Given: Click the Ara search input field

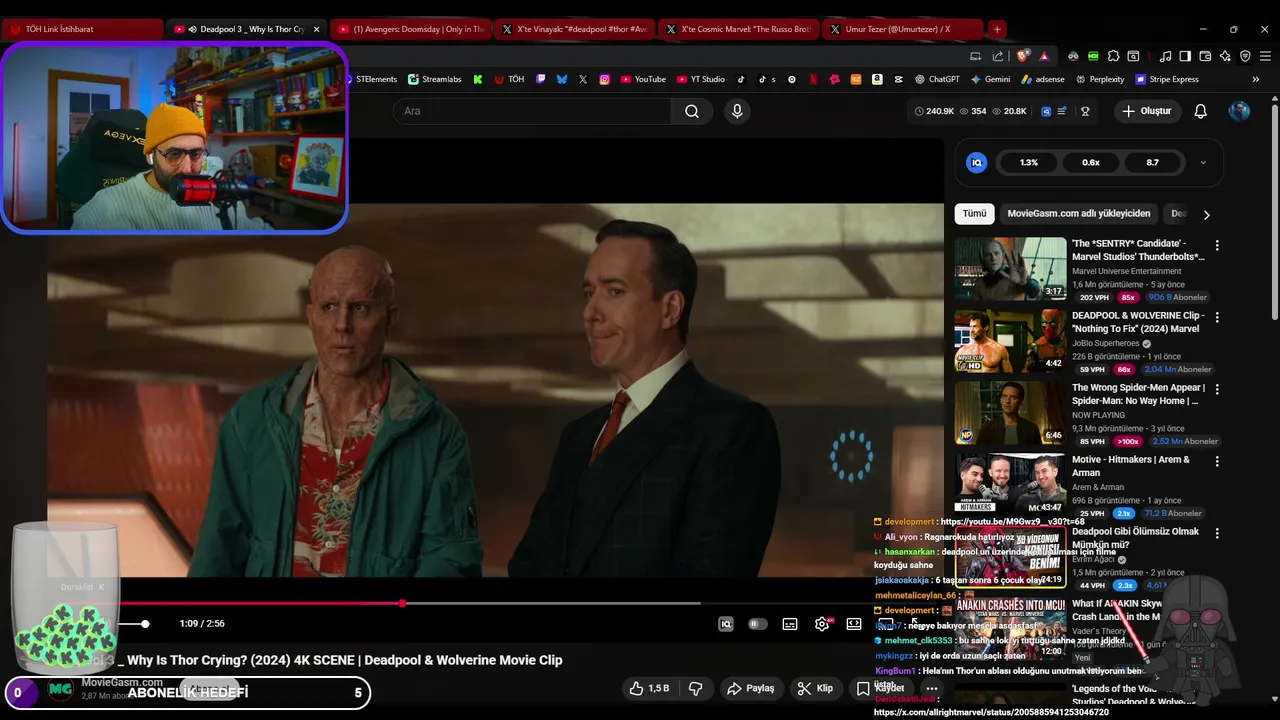Looking at the screenshot, I should [533, 111].
